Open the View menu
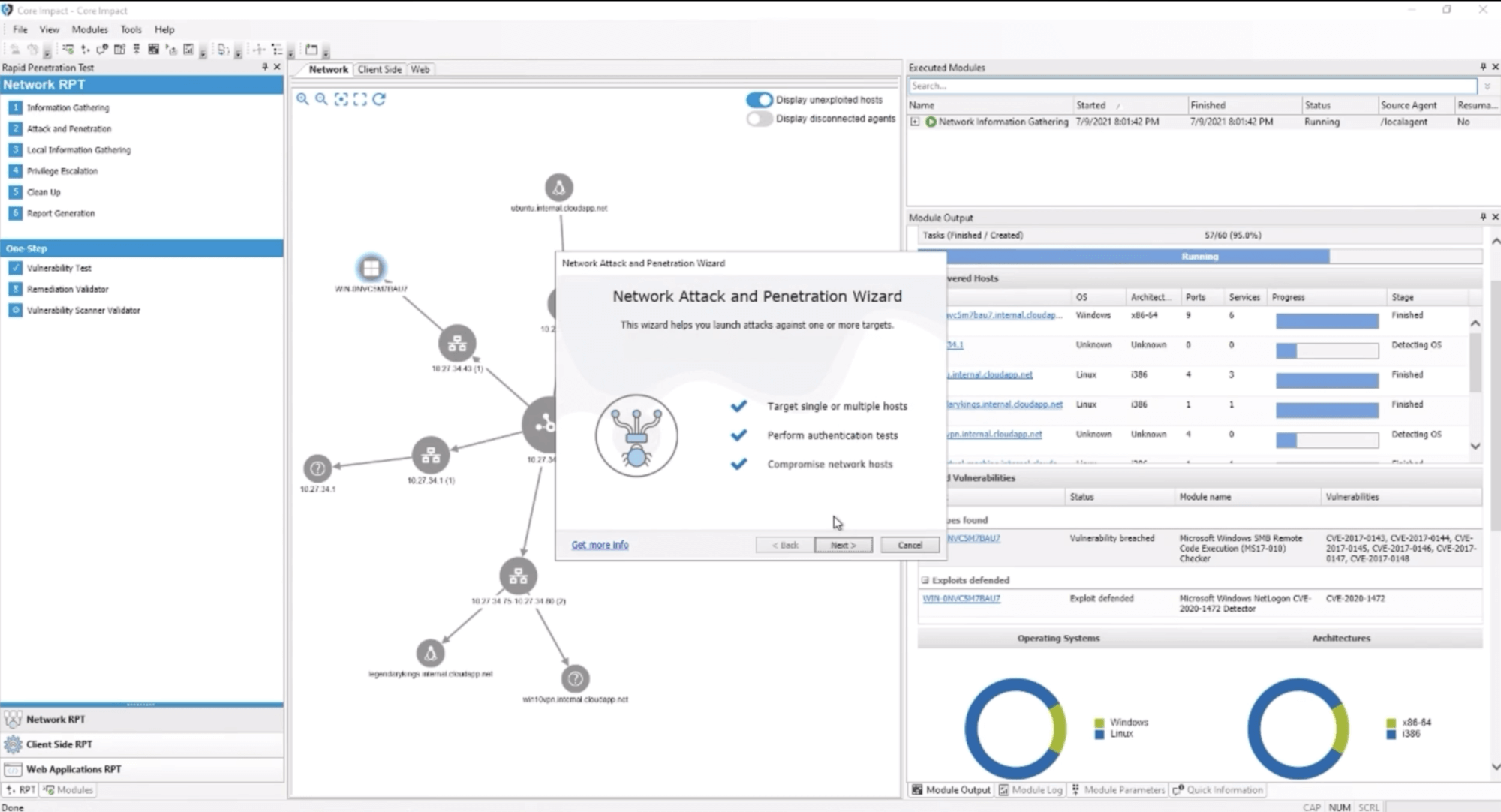The width and height of the screenshot is (1501, 812). pyautogui.click(x=50, y=29)
